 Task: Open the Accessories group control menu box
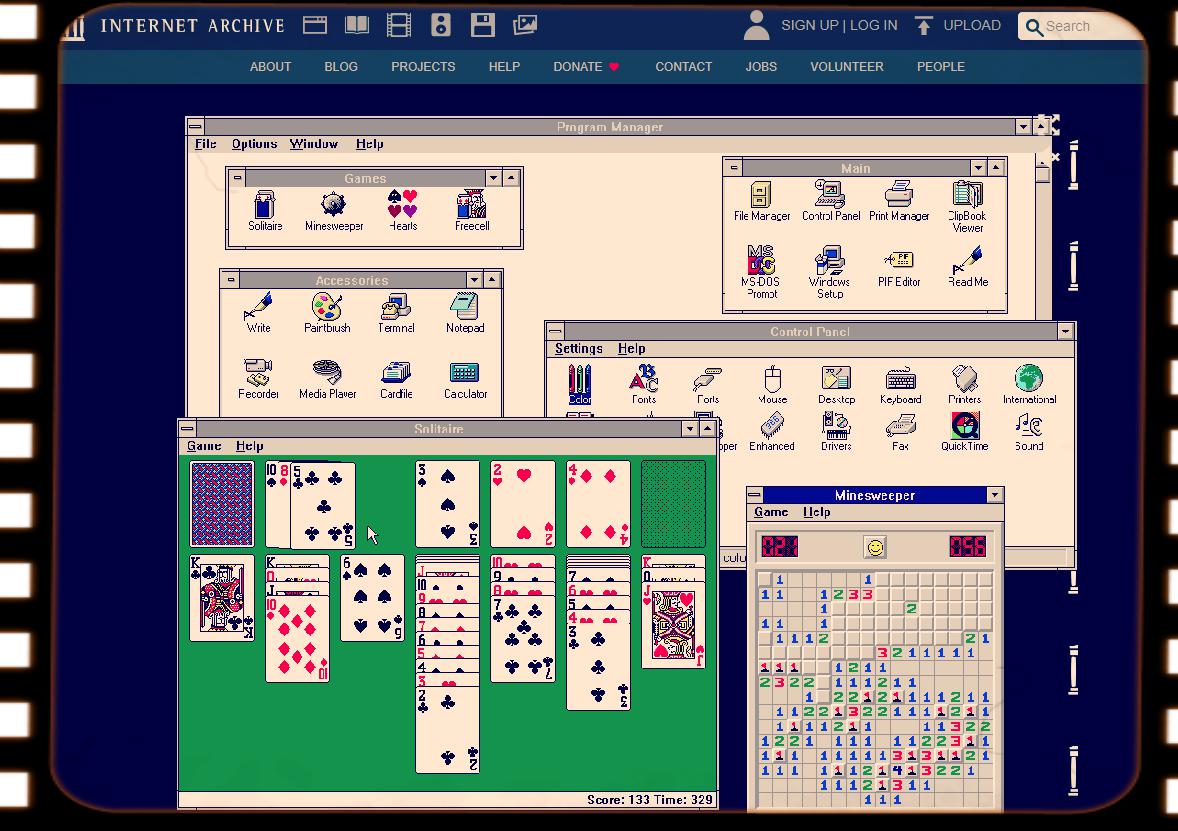pos(231,280)
